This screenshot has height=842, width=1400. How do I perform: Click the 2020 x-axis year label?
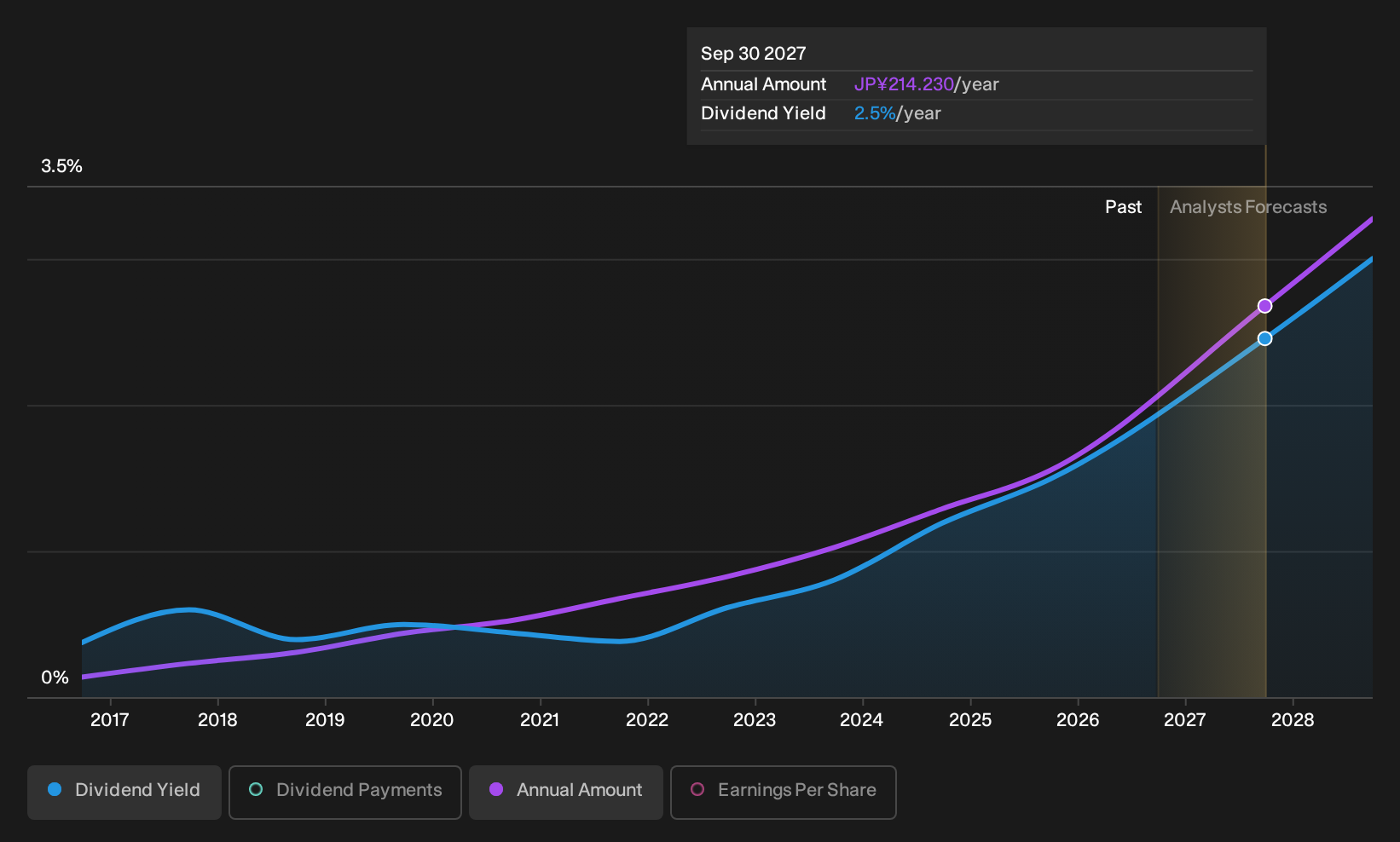[x=432, y=720]
